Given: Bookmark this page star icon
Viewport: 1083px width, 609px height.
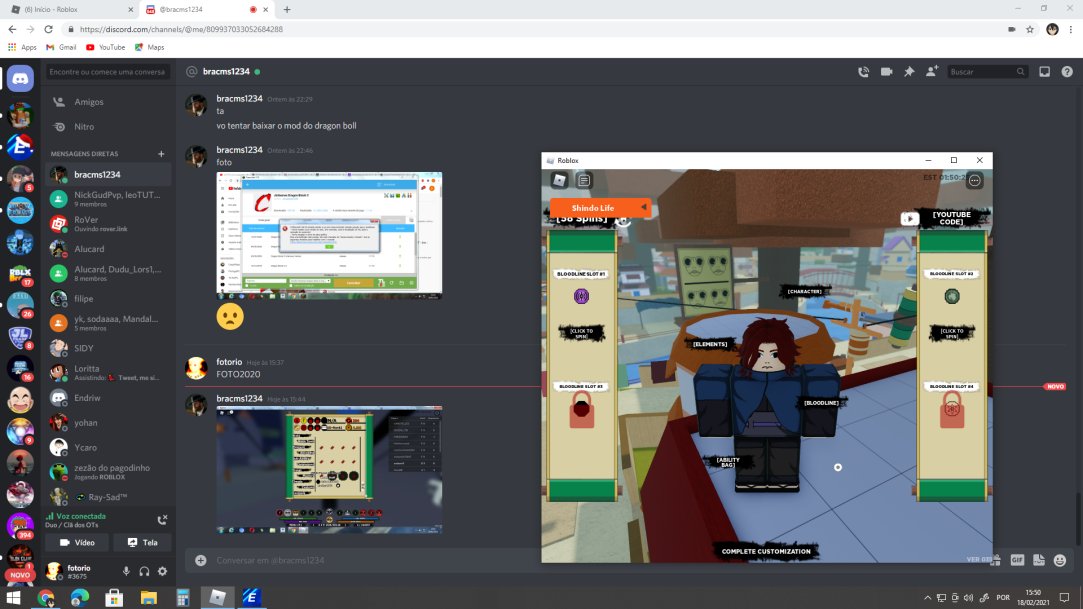Looking at the screenshot, I should 1030,29.
